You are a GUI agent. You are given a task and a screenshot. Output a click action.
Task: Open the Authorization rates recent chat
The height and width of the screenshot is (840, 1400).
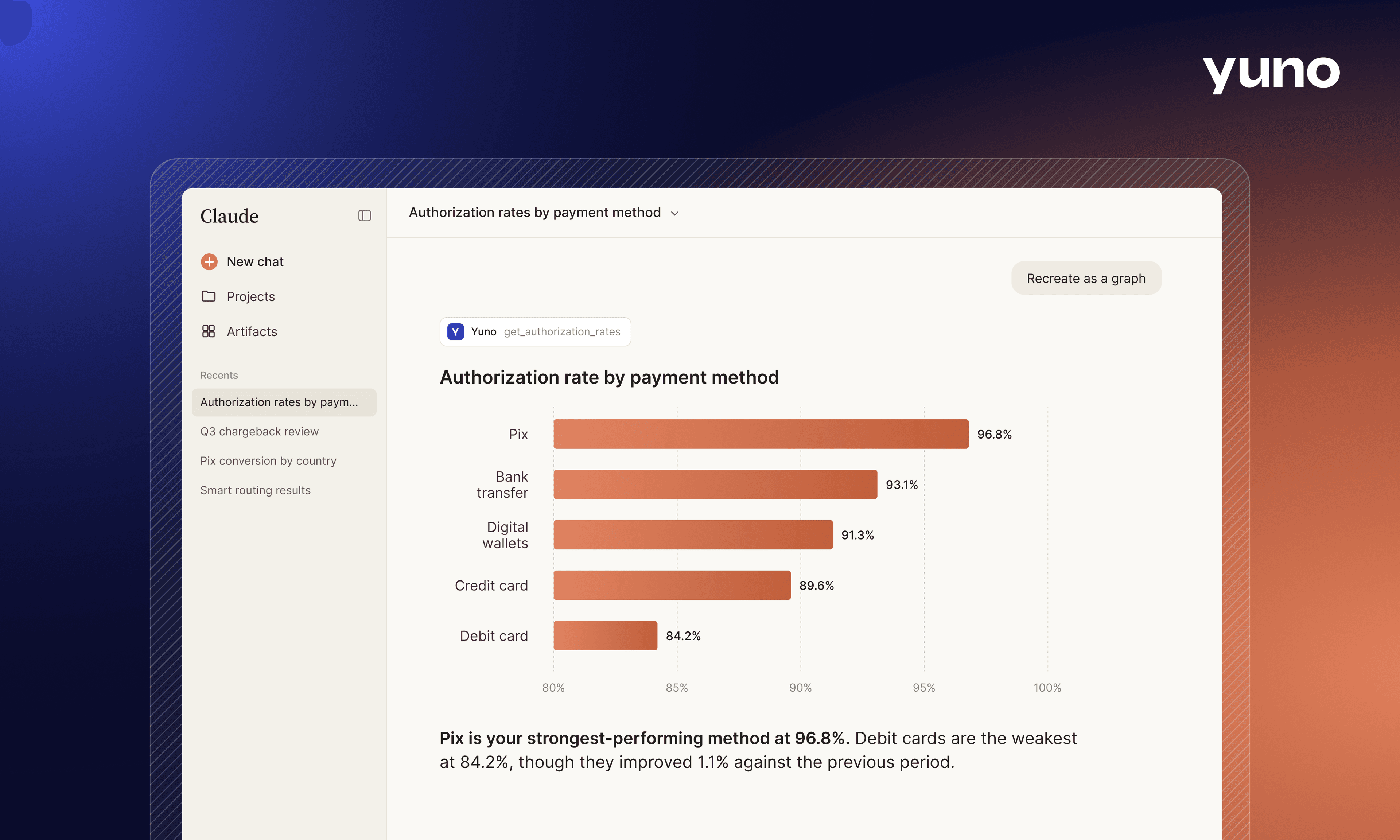pos(284,402)
